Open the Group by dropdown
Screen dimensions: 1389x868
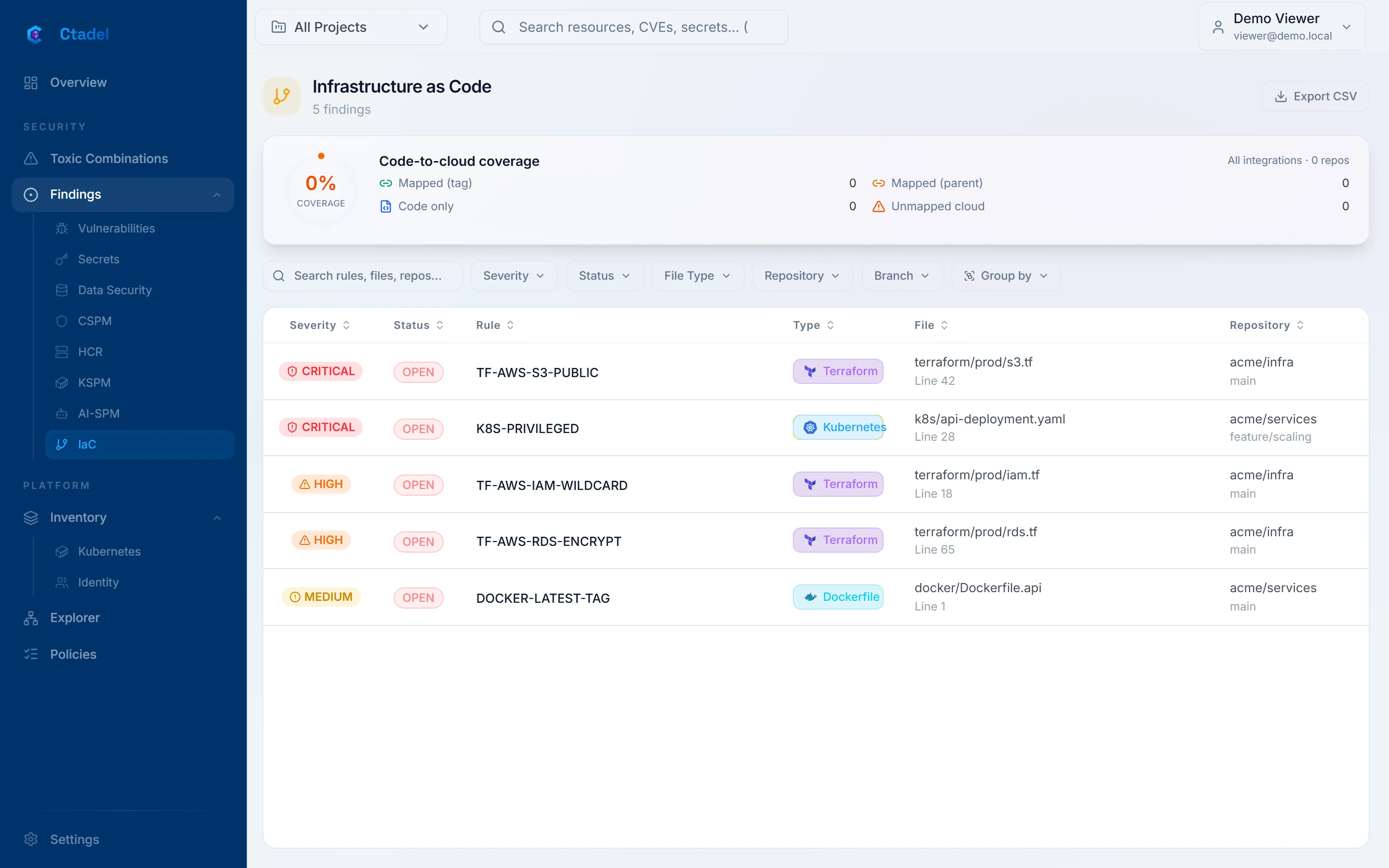1006,276
